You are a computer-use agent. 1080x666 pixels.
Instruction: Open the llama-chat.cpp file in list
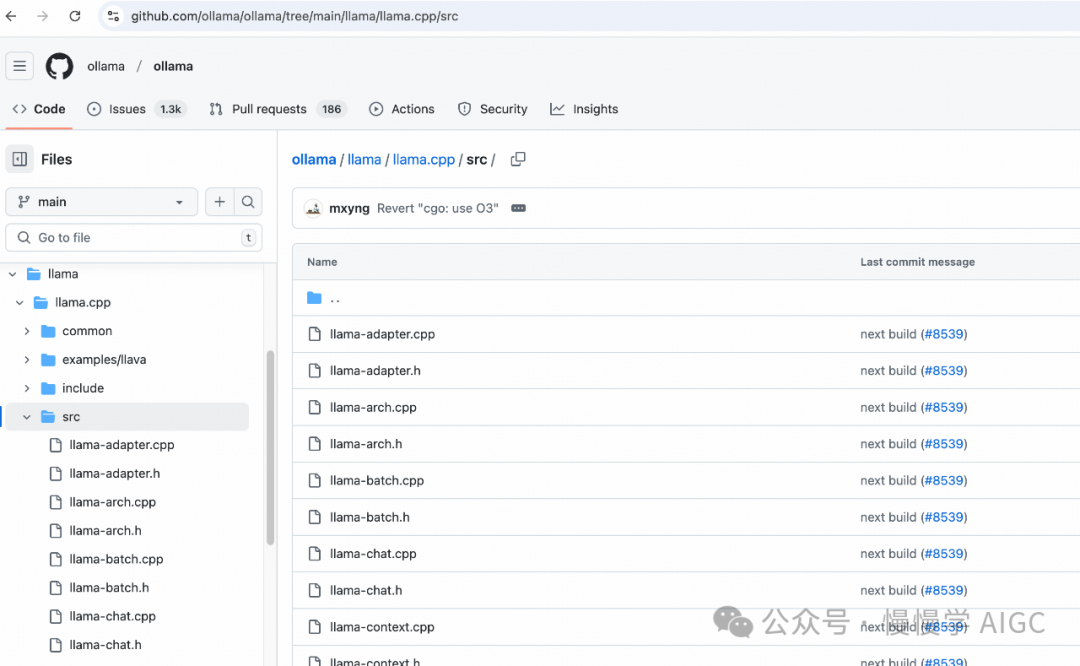pos(373,553)
